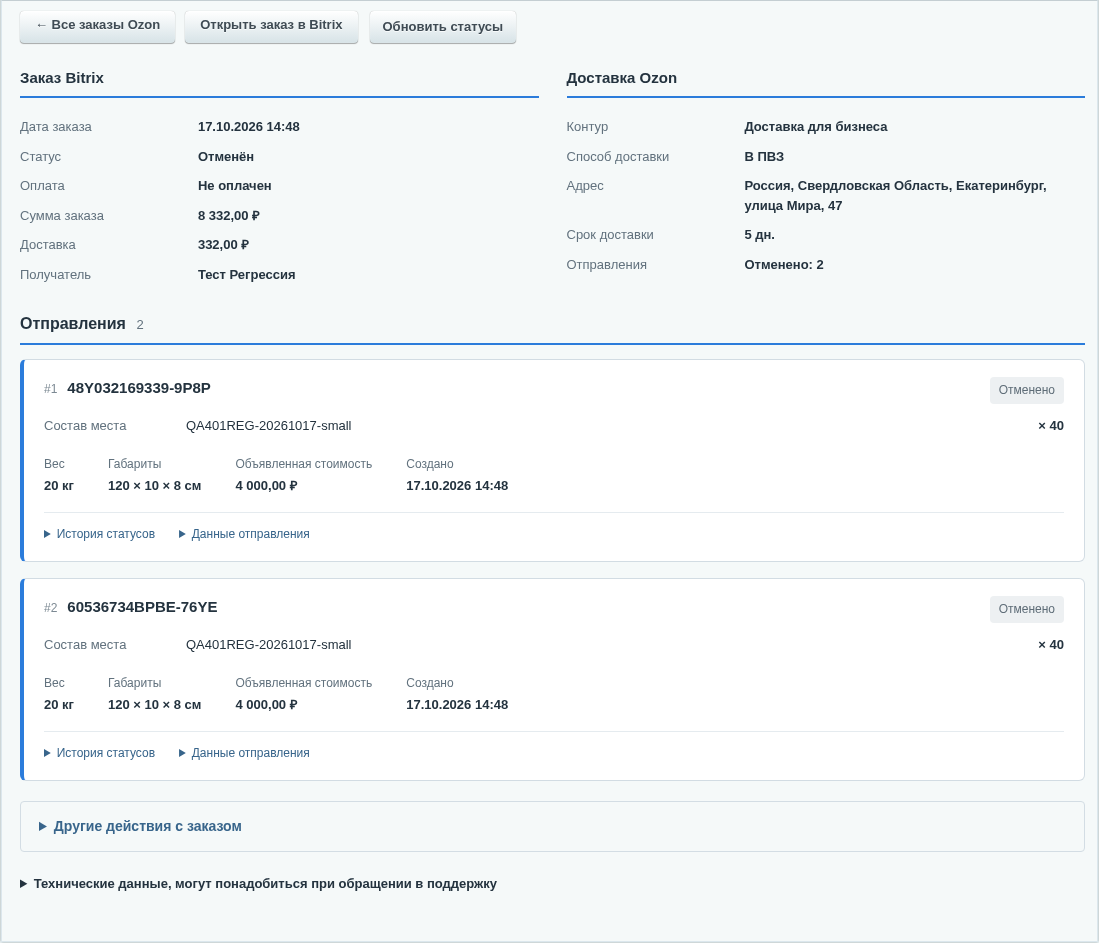Click the payment value Не оплачен
1099x944 pixels.
(235, 186)
